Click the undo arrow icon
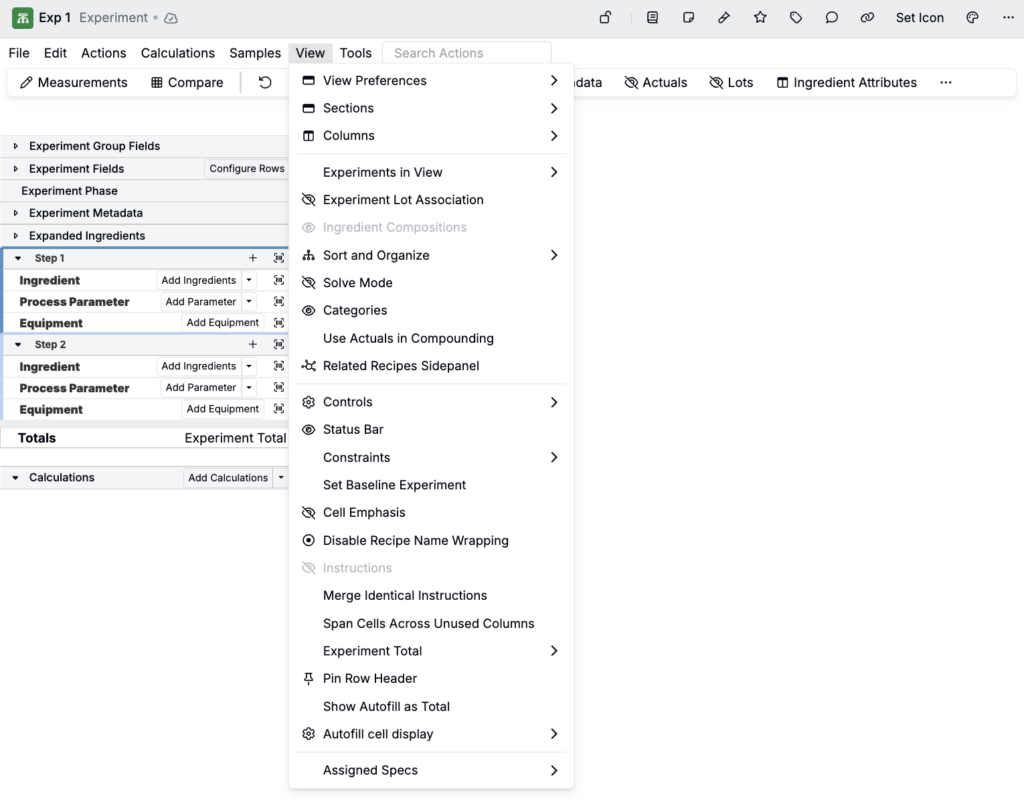 coord(265,82)
